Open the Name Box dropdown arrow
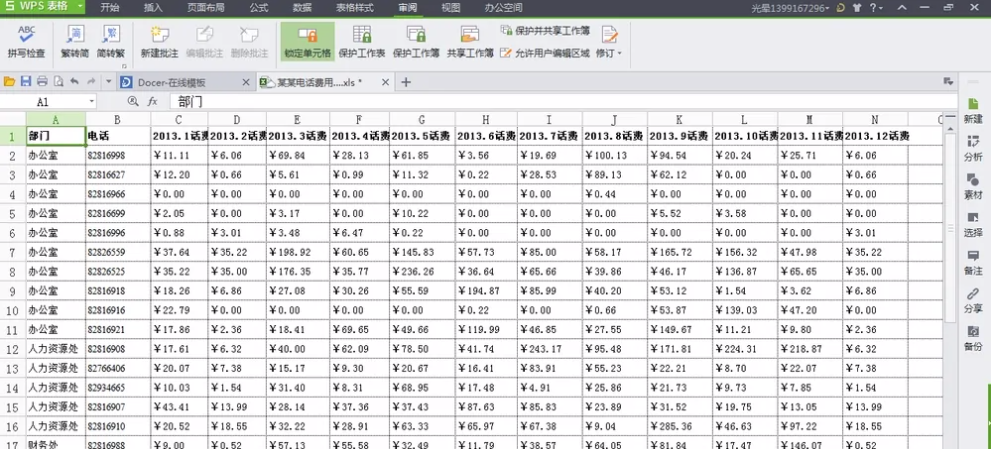The image size is (991, 449). [x=92, y=102]
